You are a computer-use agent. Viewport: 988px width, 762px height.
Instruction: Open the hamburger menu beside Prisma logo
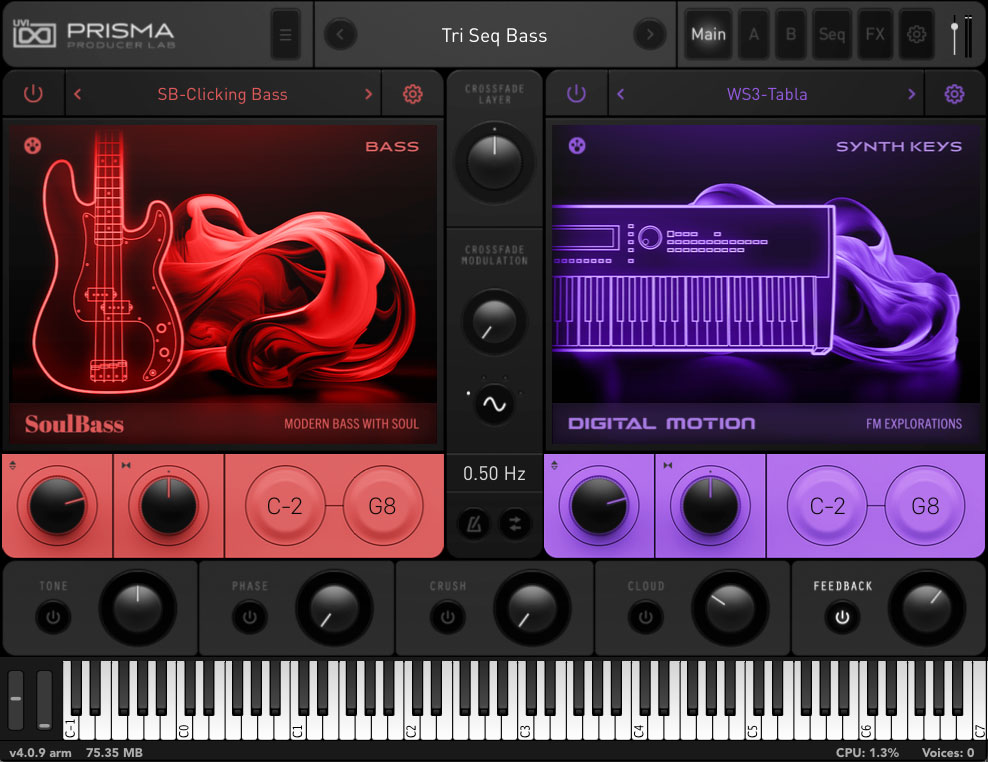coord(285,35)
